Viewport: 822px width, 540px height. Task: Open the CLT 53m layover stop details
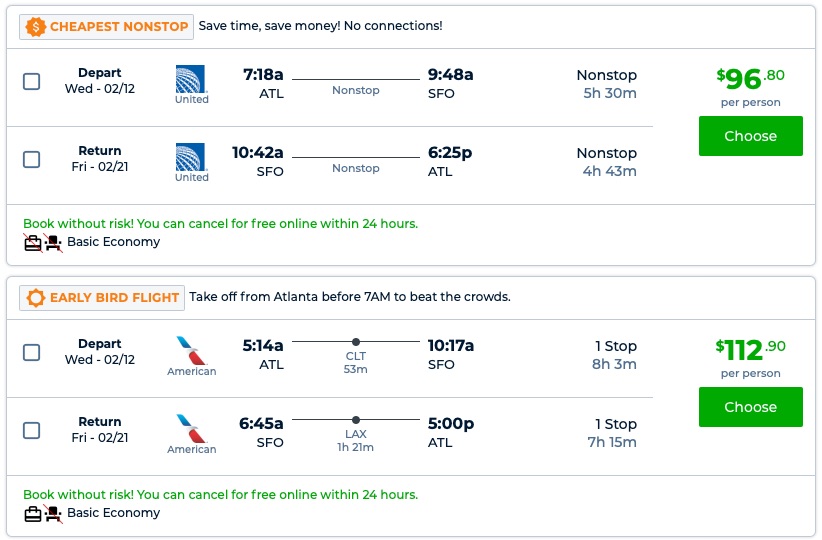coord(356,355)
